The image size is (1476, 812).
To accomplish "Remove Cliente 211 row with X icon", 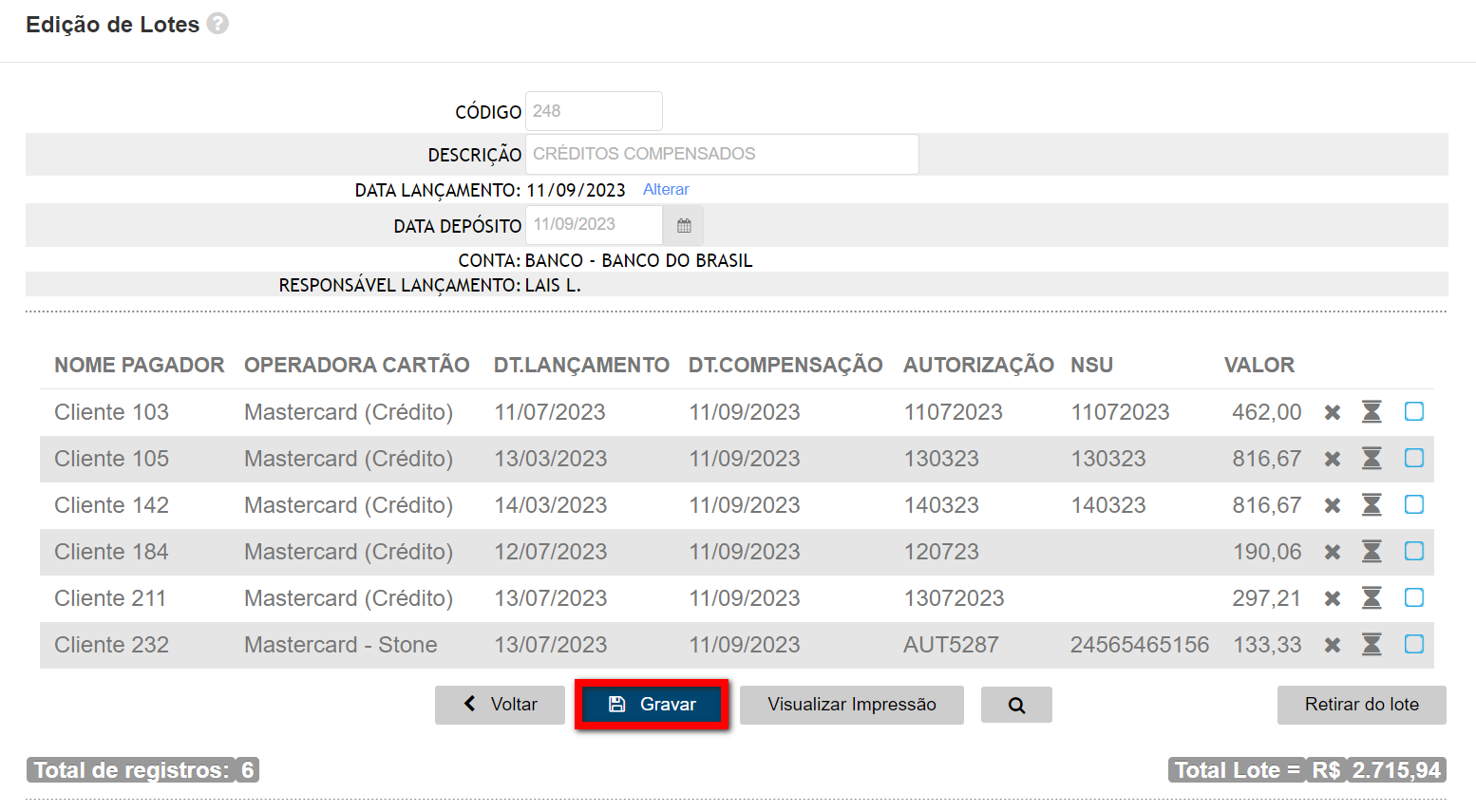I will click(1333, 598).
